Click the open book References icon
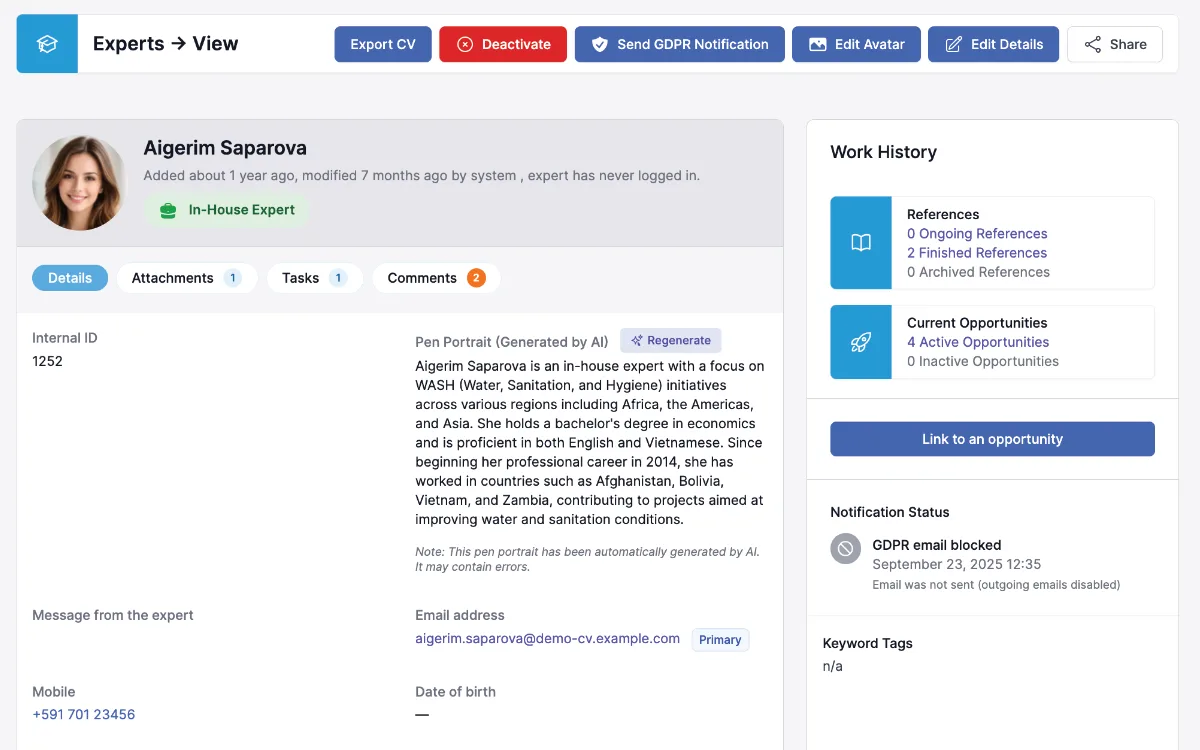The width and height of the screenshot is (1200, 750). point(861,243)
